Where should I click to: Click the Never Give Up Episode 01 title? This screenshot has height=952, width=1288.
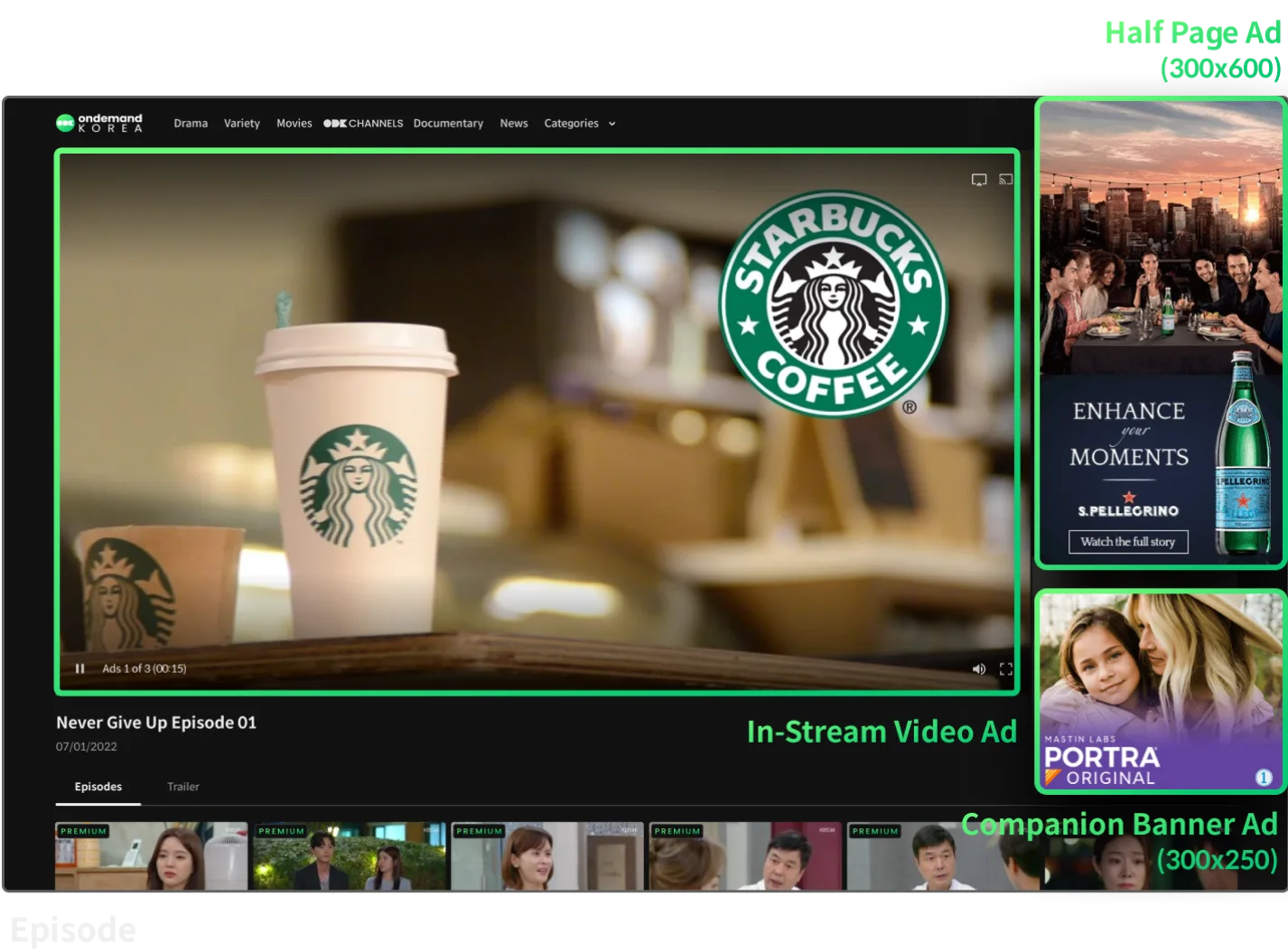coord(156,723)
